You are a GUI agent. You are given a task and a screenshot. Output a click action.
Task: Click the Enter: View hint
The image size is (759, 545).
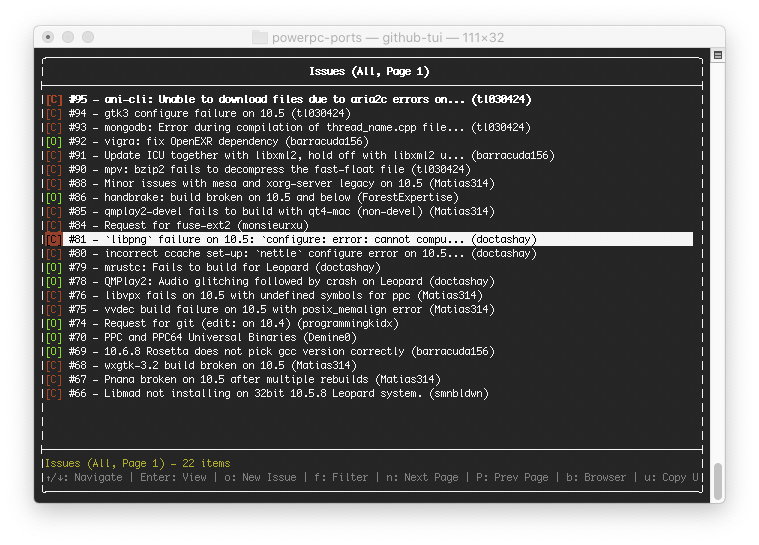[x=173, y=478]
